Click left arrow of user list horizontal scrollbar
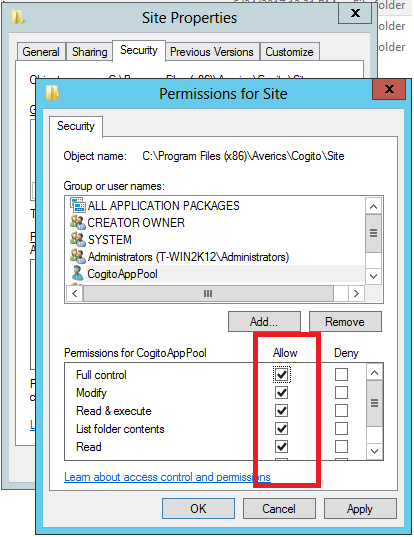414x537 pixels. 75,294
